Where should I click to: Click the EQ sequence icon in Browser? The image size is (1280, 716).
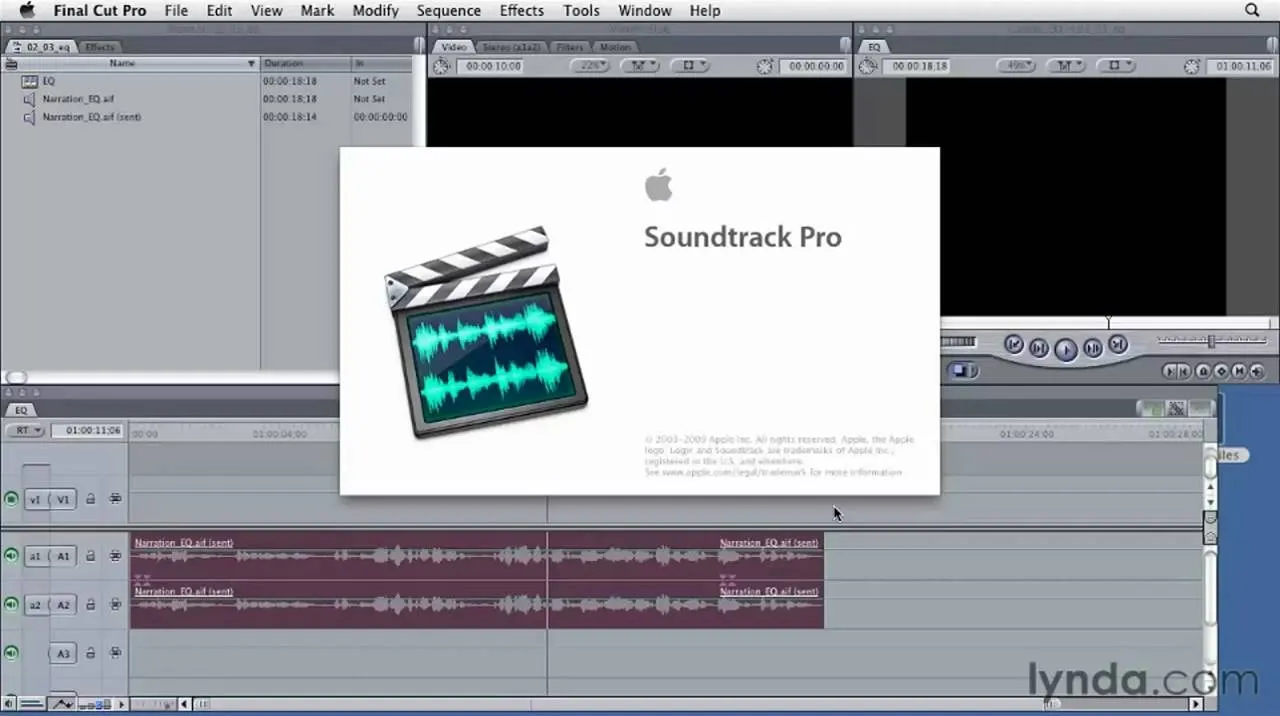coord(29,81)
